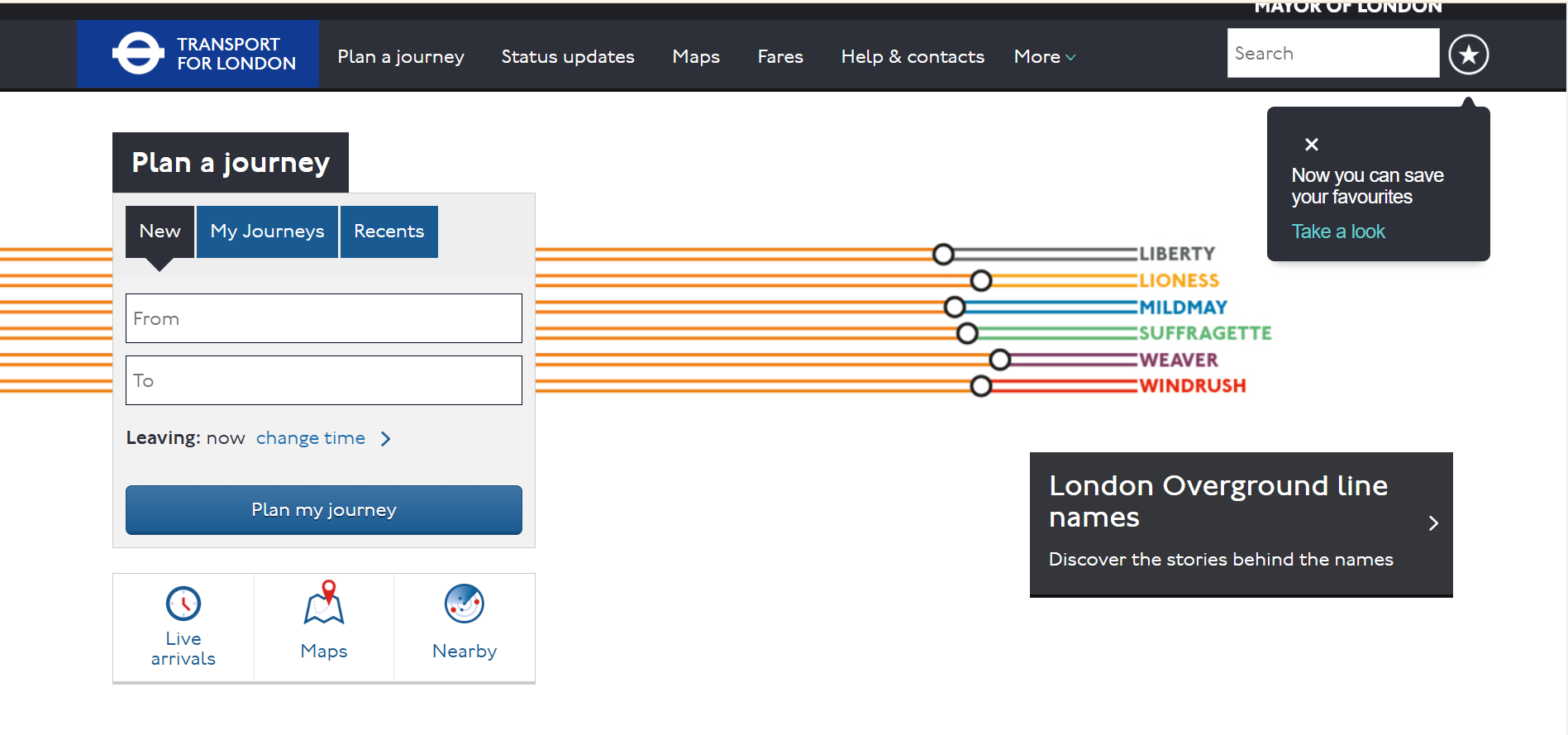Click change time link

coord(311,438)
